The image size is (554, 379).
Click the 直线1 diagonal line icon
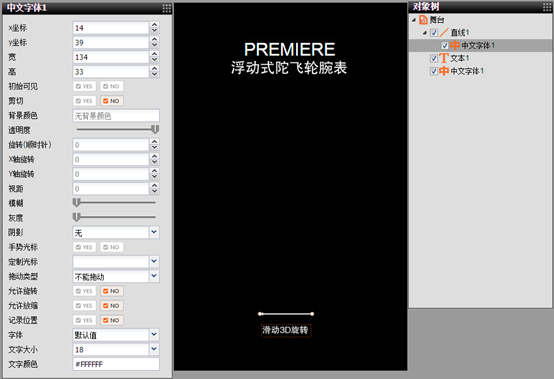click(x=444, y=32)
